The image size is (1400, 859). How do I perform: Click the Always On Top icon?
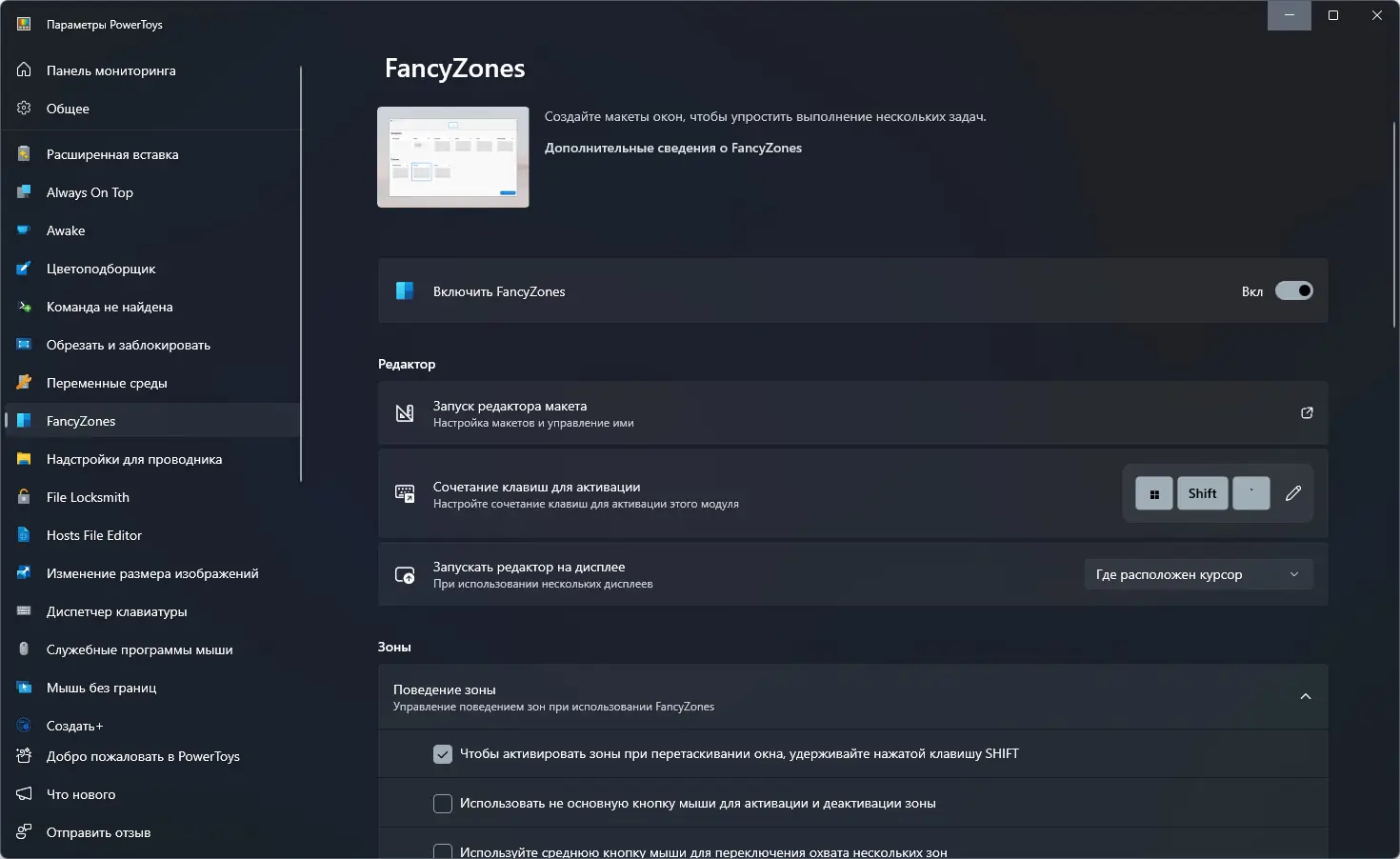pyautogui.click(x=24, y=191)
